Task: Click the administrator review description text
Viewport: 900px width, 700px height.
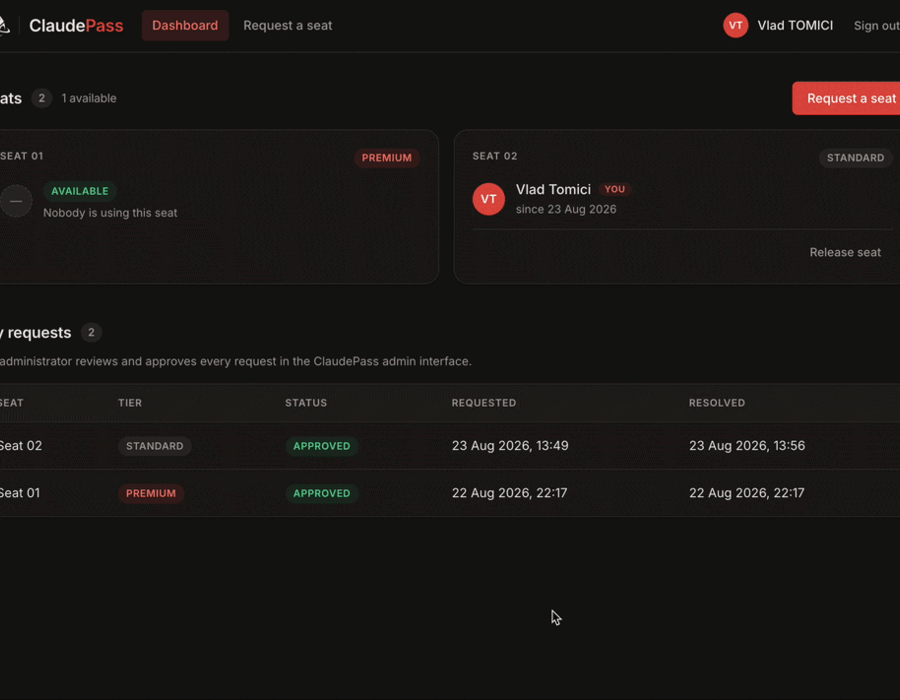Action: tap(235, 361)
